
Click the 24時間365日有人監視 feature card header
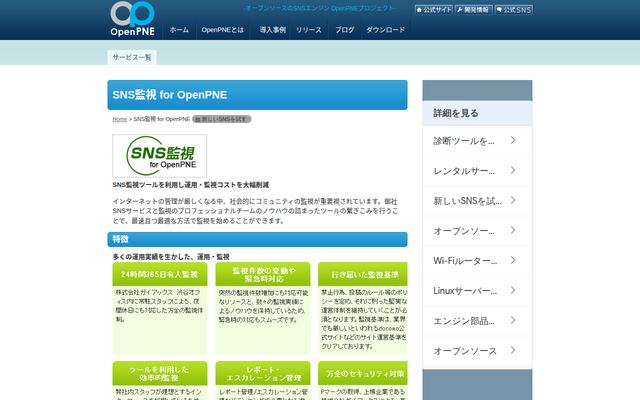point(160,274)
